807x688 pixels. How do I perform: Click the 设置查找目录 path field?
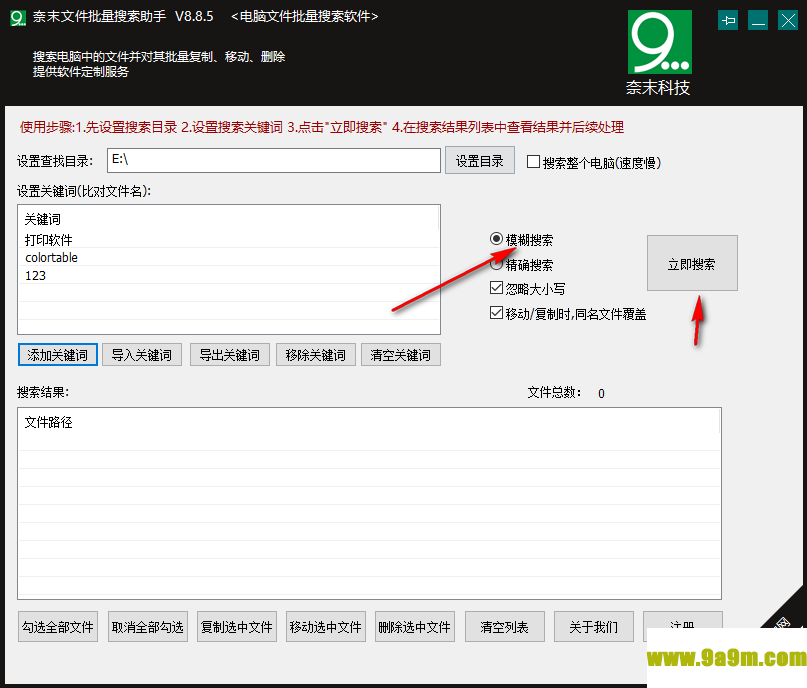click(274, 161)
